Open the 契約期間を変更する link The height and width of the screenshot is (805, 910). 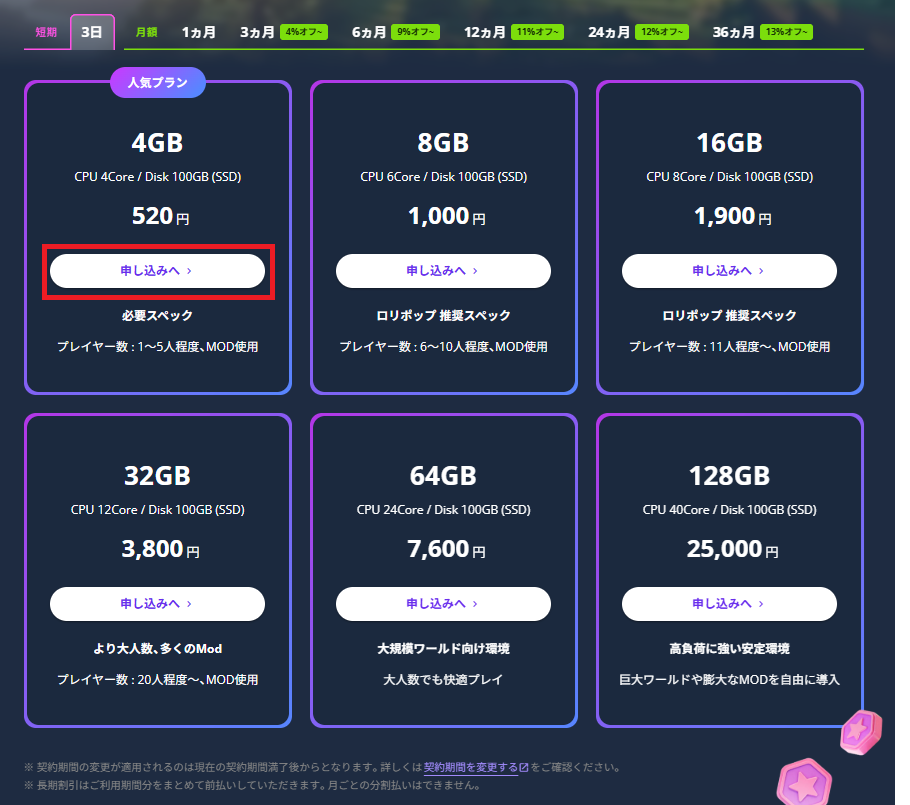pos(471,767)
